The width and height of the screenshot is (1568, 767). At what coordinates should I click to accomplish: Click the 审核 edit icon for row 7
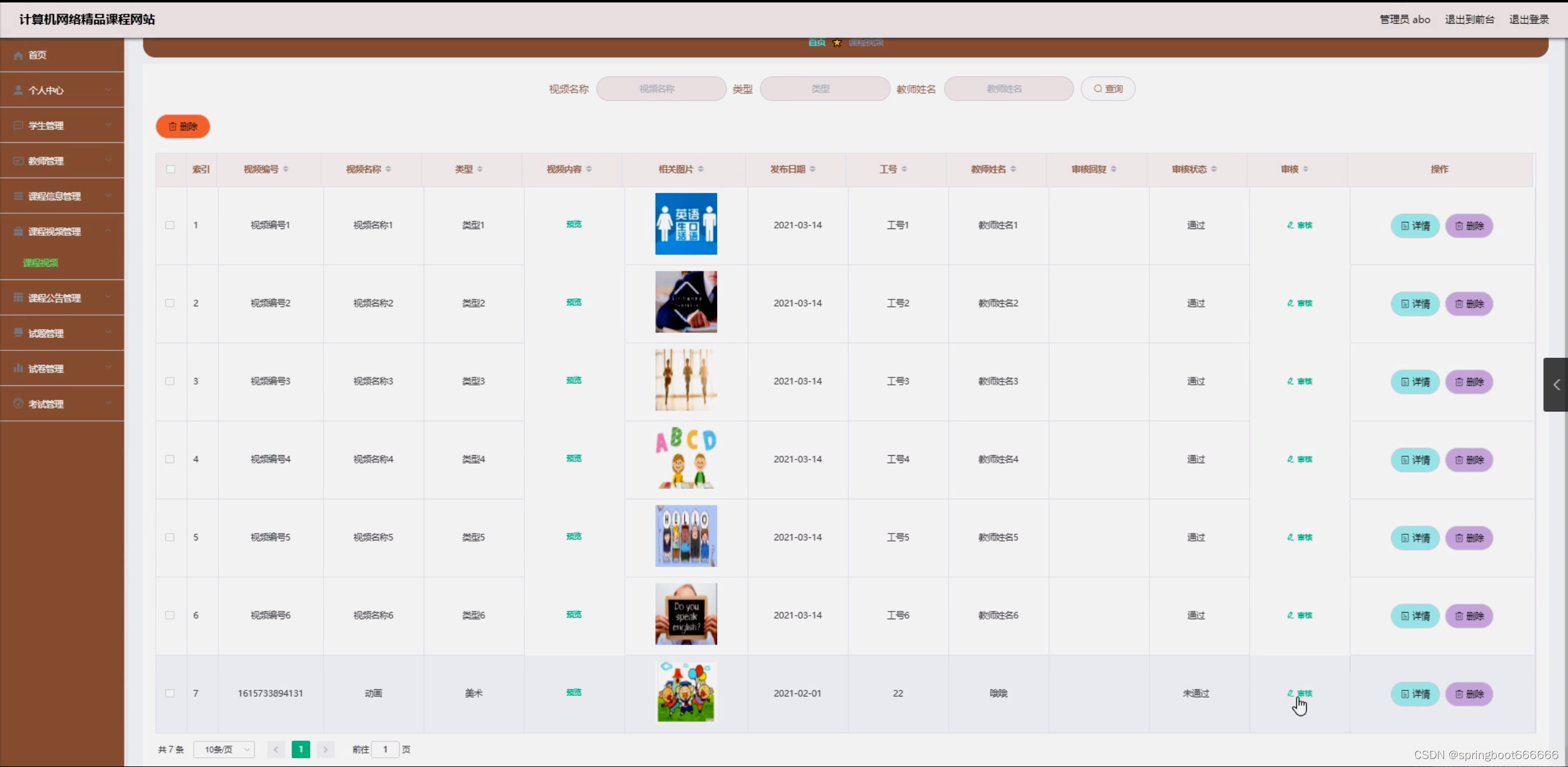(1290, 693)
